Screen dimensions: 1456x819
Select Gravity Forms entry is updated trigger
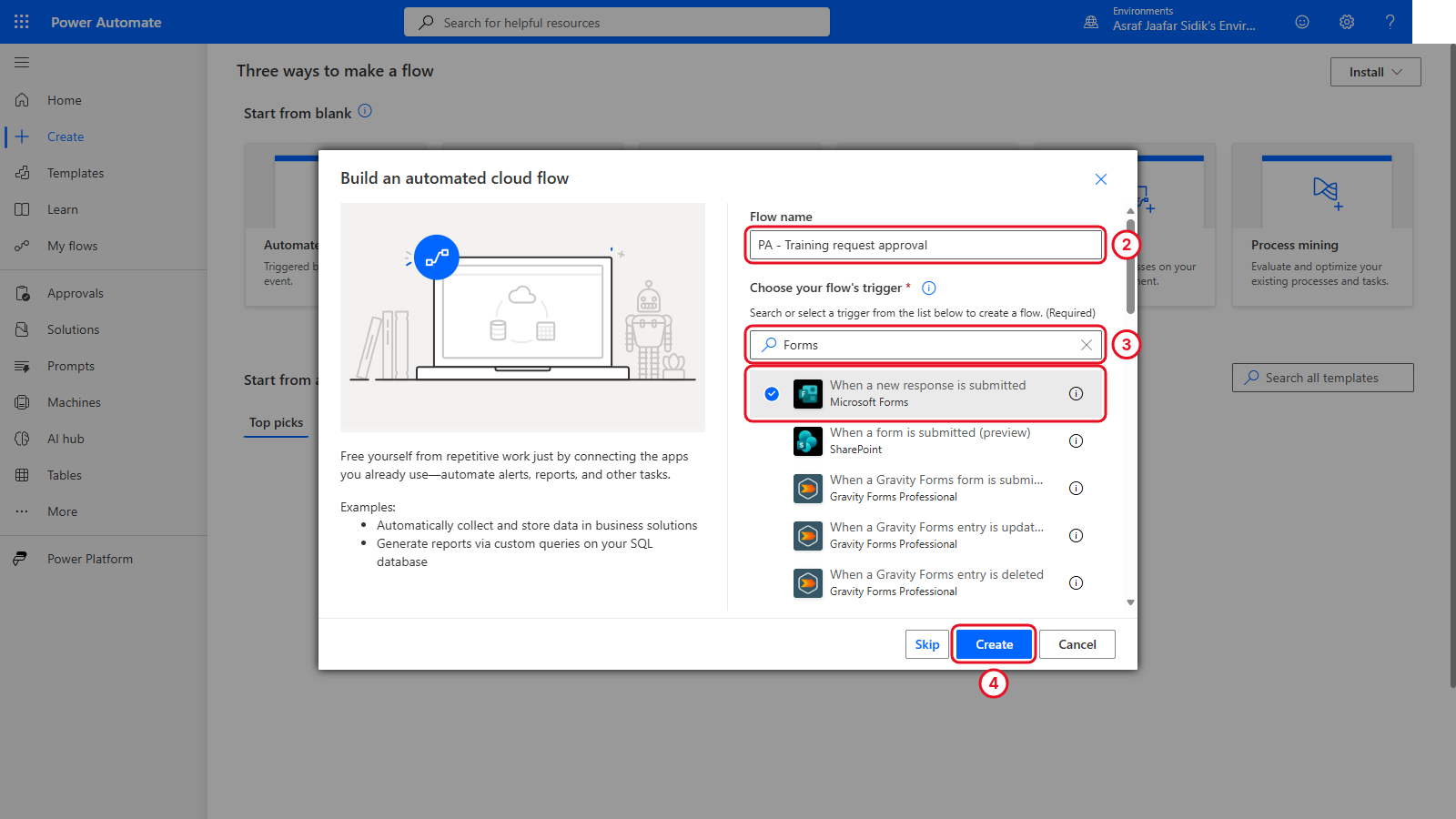coord(925,536)
